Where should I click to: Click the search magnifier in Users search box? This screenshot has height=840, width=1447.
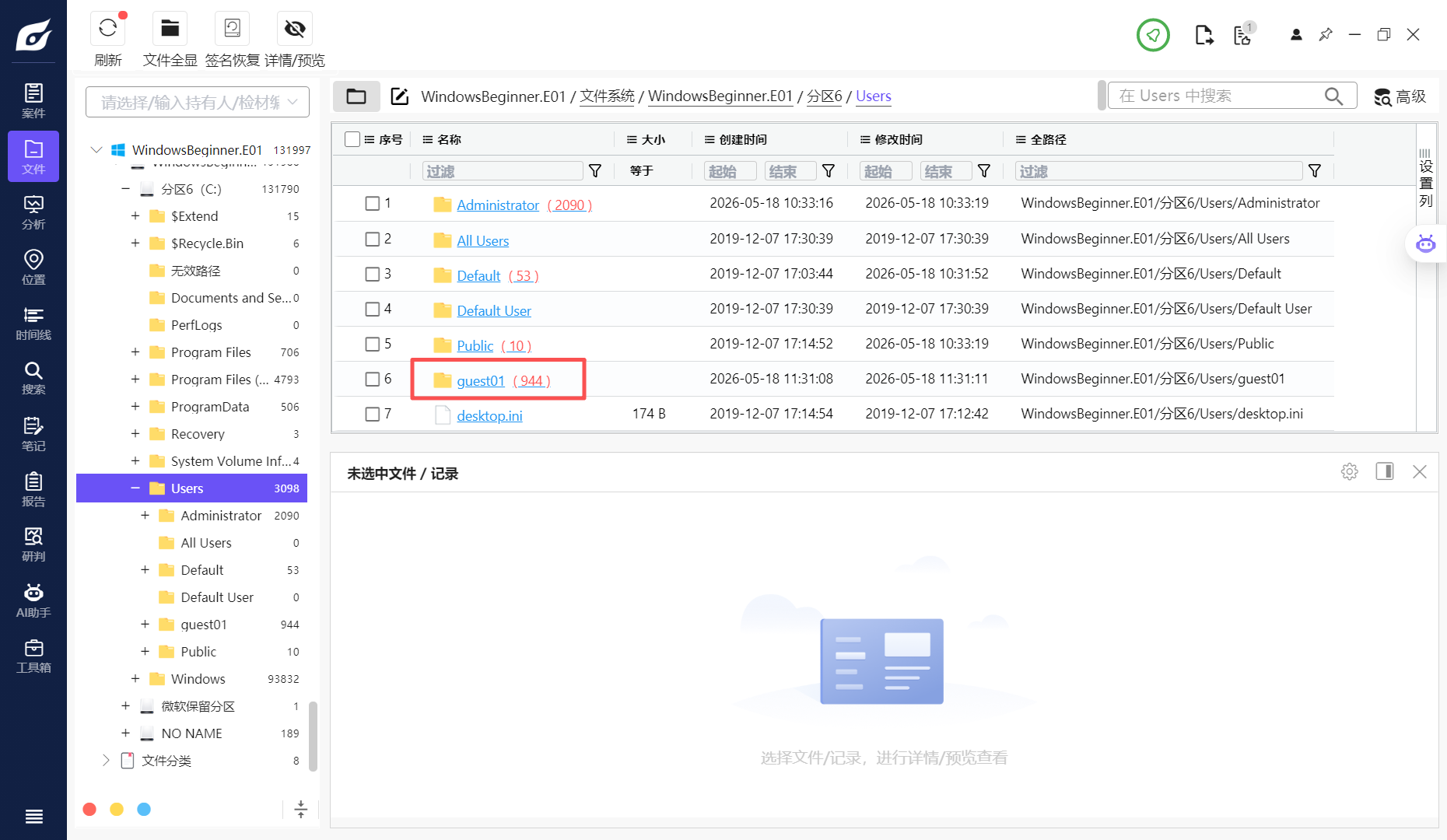pos(1333,96)
